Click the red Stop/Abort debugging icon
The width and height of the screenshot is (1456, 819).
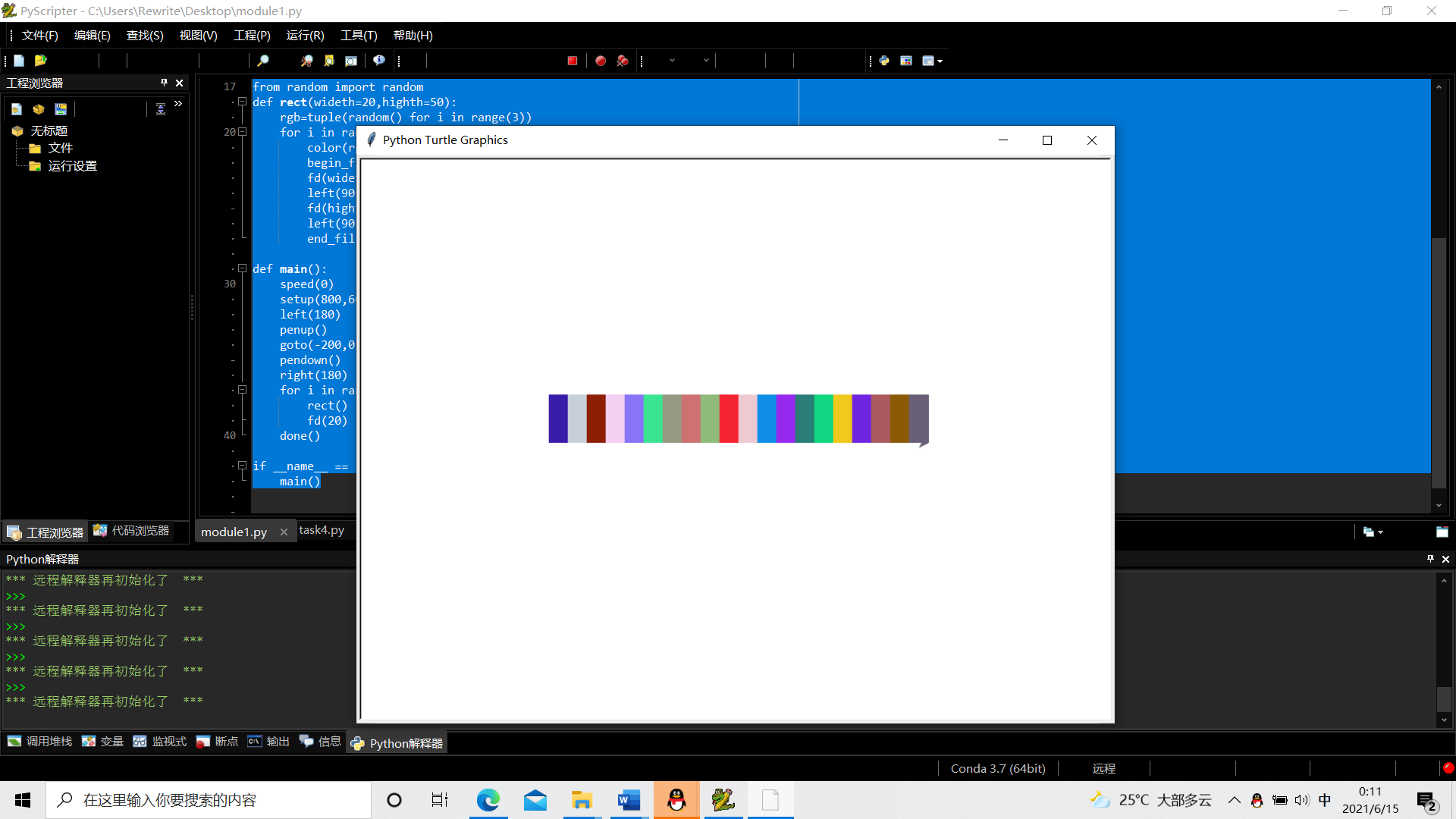(573, 61)
